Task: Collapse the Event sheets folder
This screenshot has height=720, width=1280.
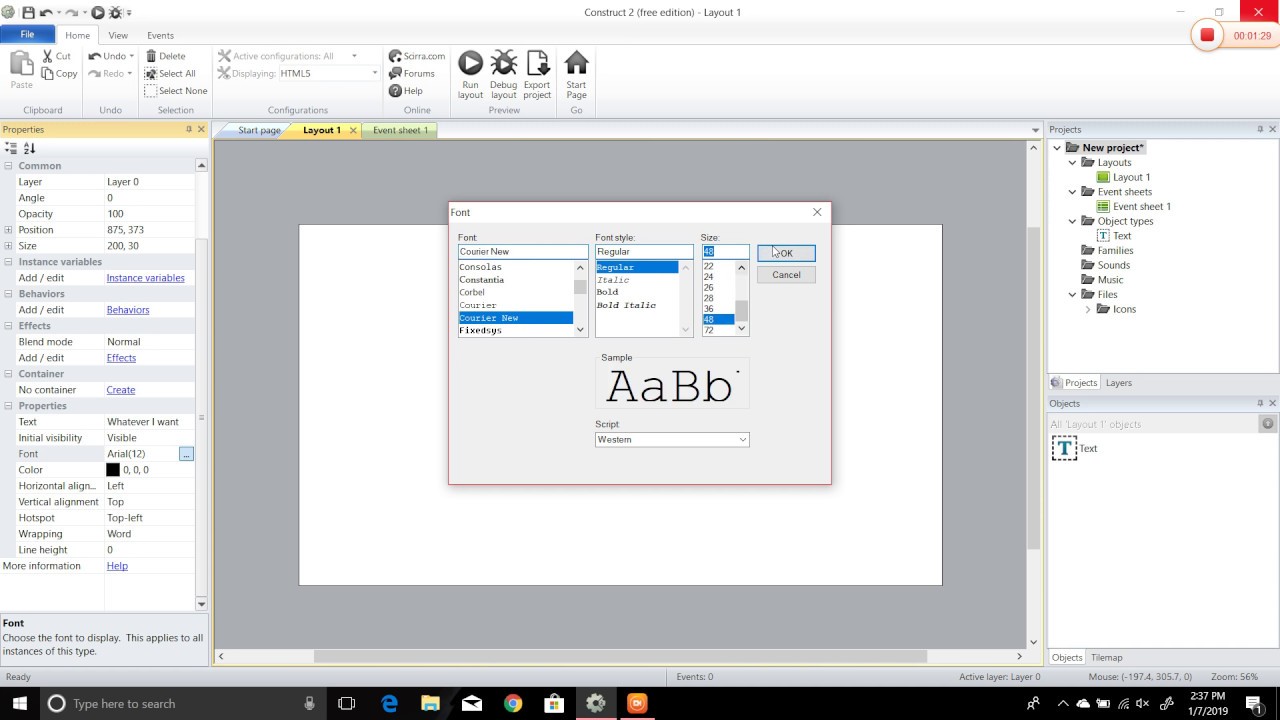Action: tap(1073, 192)
